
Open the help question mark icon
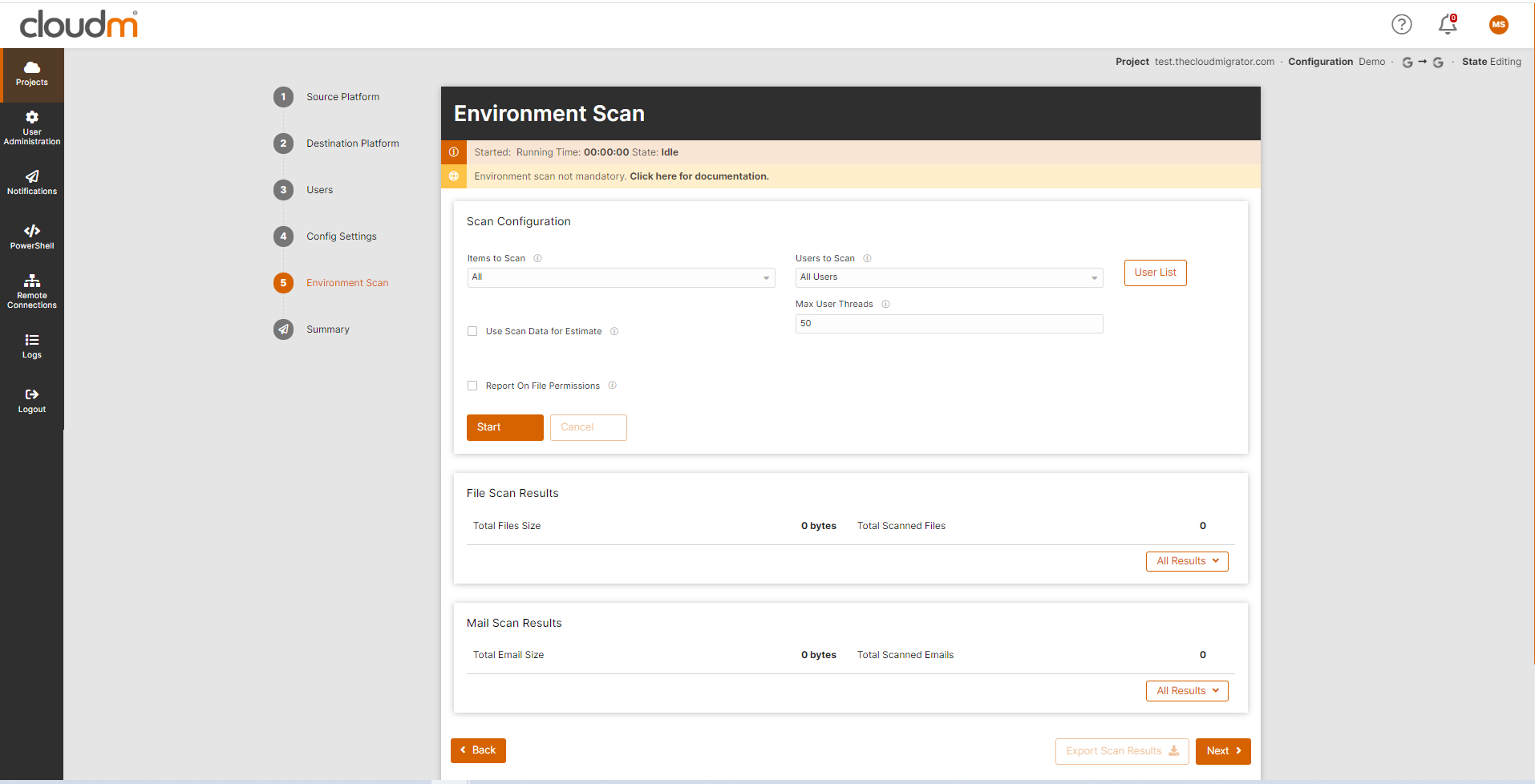pyautogui.click(x=1402, y=25)
